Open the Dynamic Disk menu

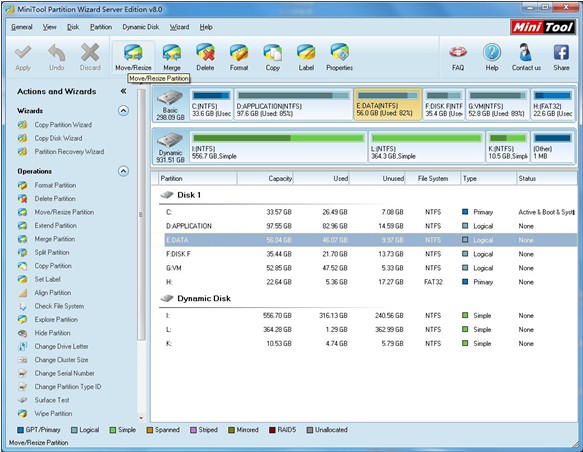pos(141,27)
